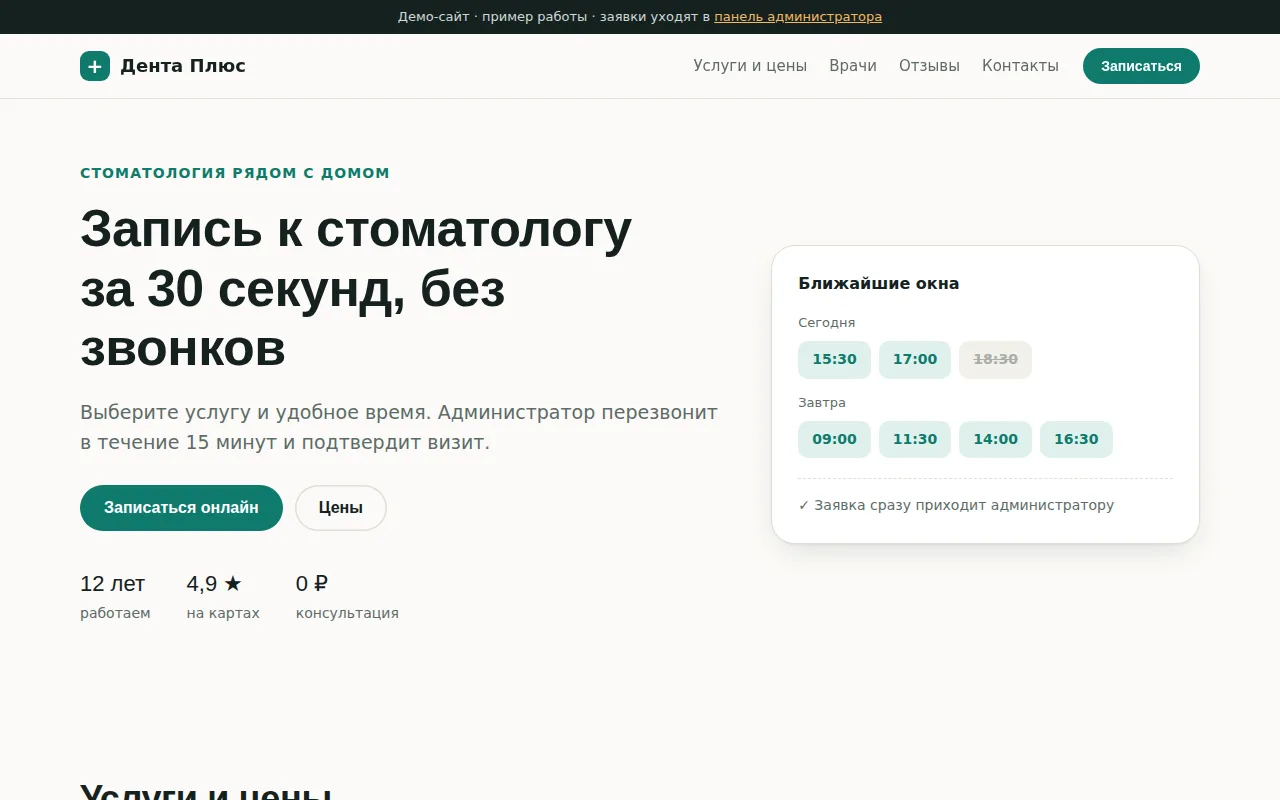The width and height of the screenshot is (1280, 800).
Task: Open Контакты from the top navigation
Action: coord(1020,66)
